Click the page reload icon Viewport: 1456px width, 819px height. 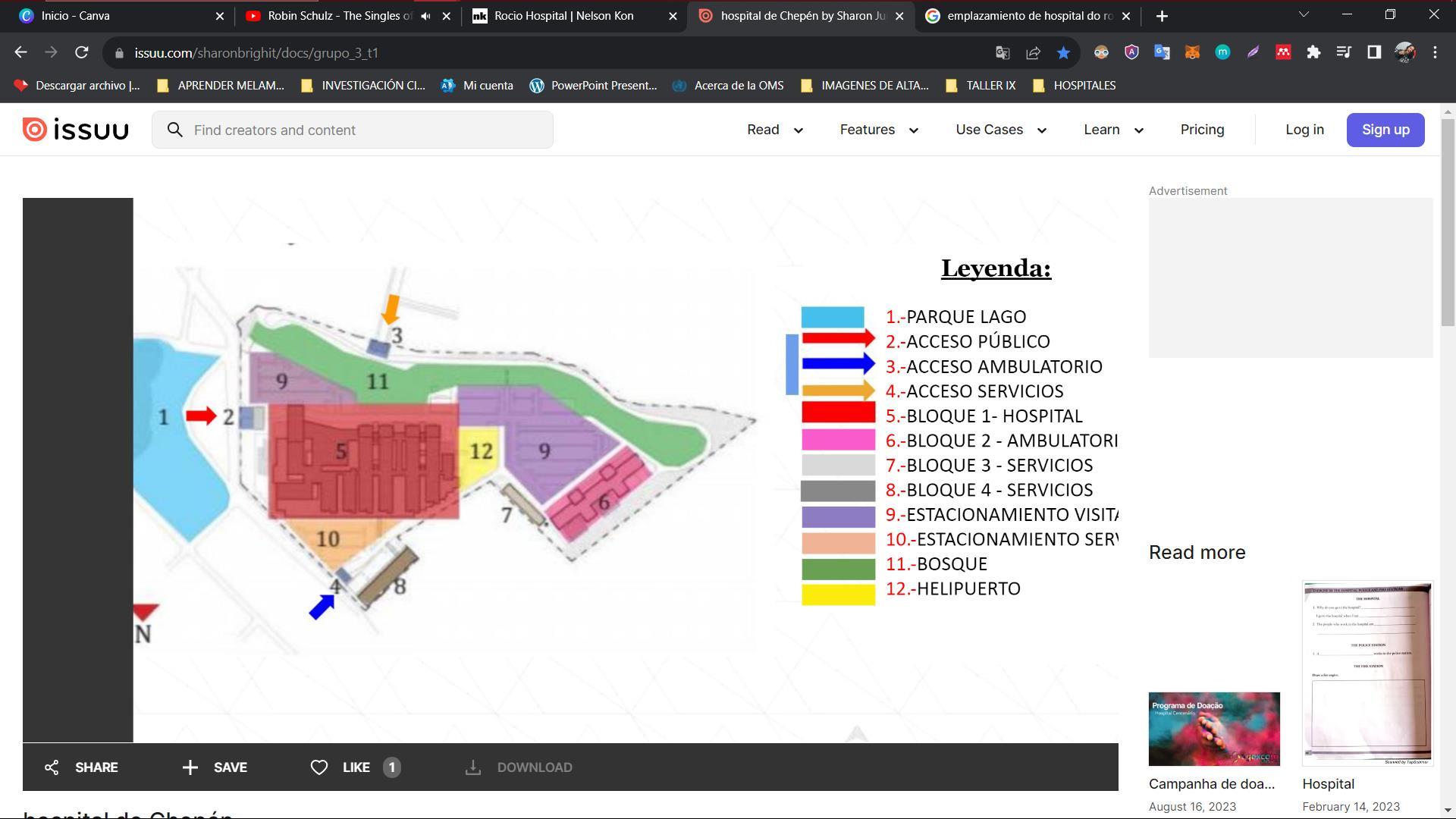pyautogui.click(x=82, y=52)
